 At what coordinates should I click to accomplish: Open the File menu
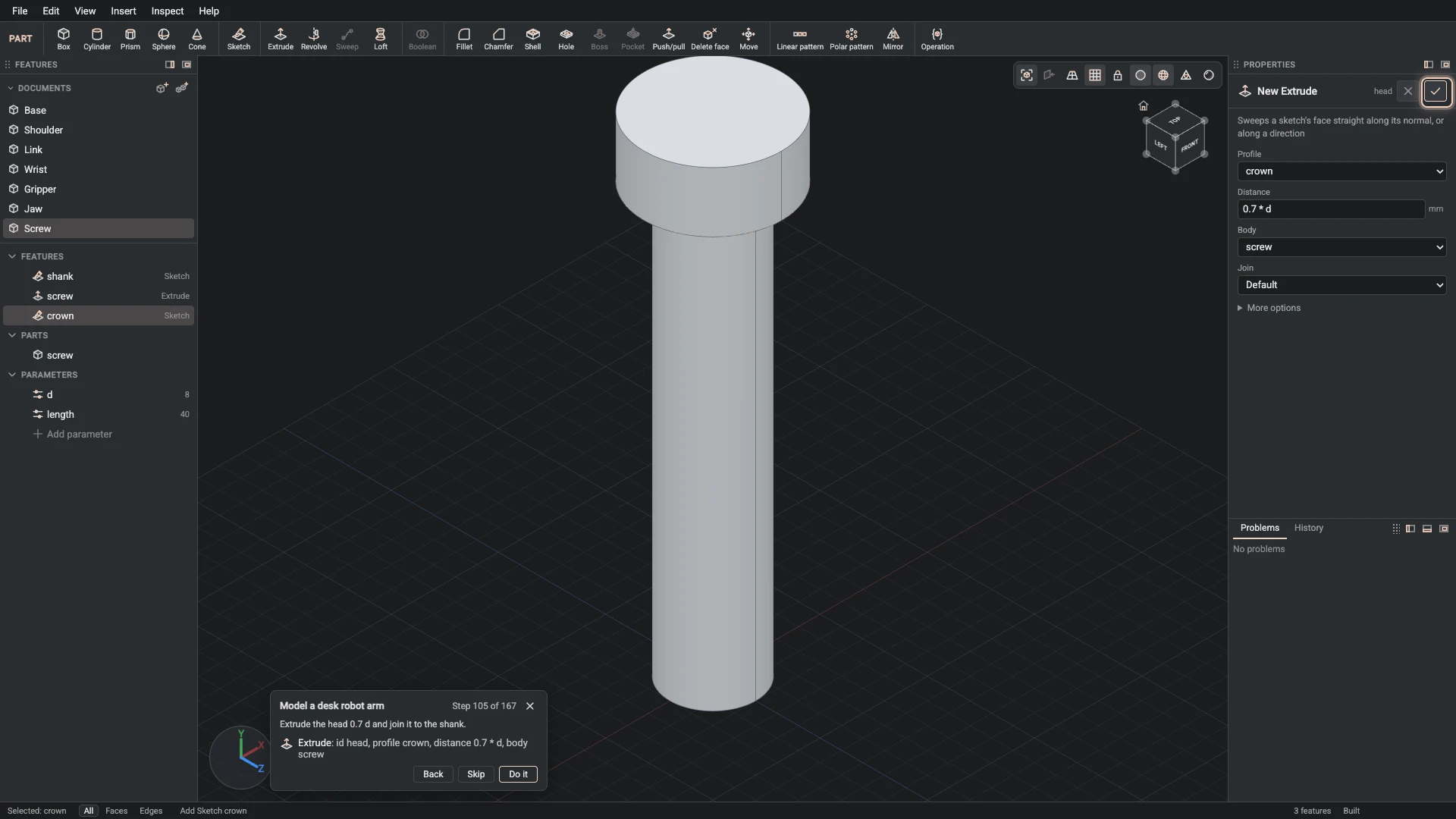coord(20,11)
